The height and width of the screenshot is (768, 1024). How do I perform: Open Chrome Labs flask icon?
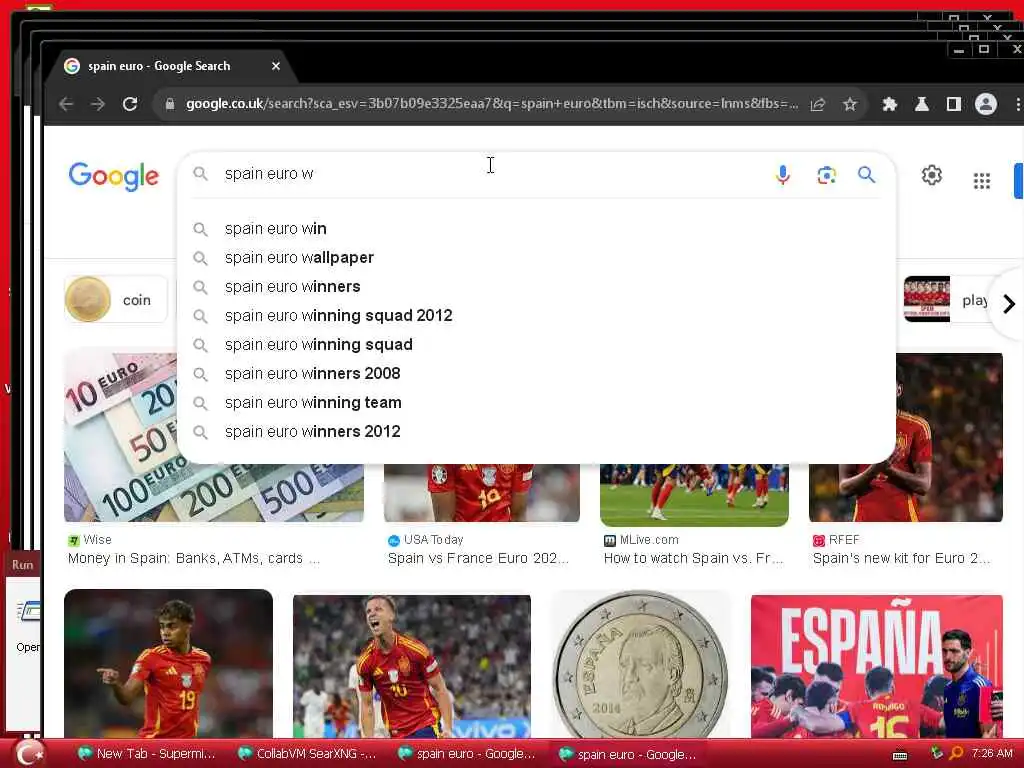point(921,104)
